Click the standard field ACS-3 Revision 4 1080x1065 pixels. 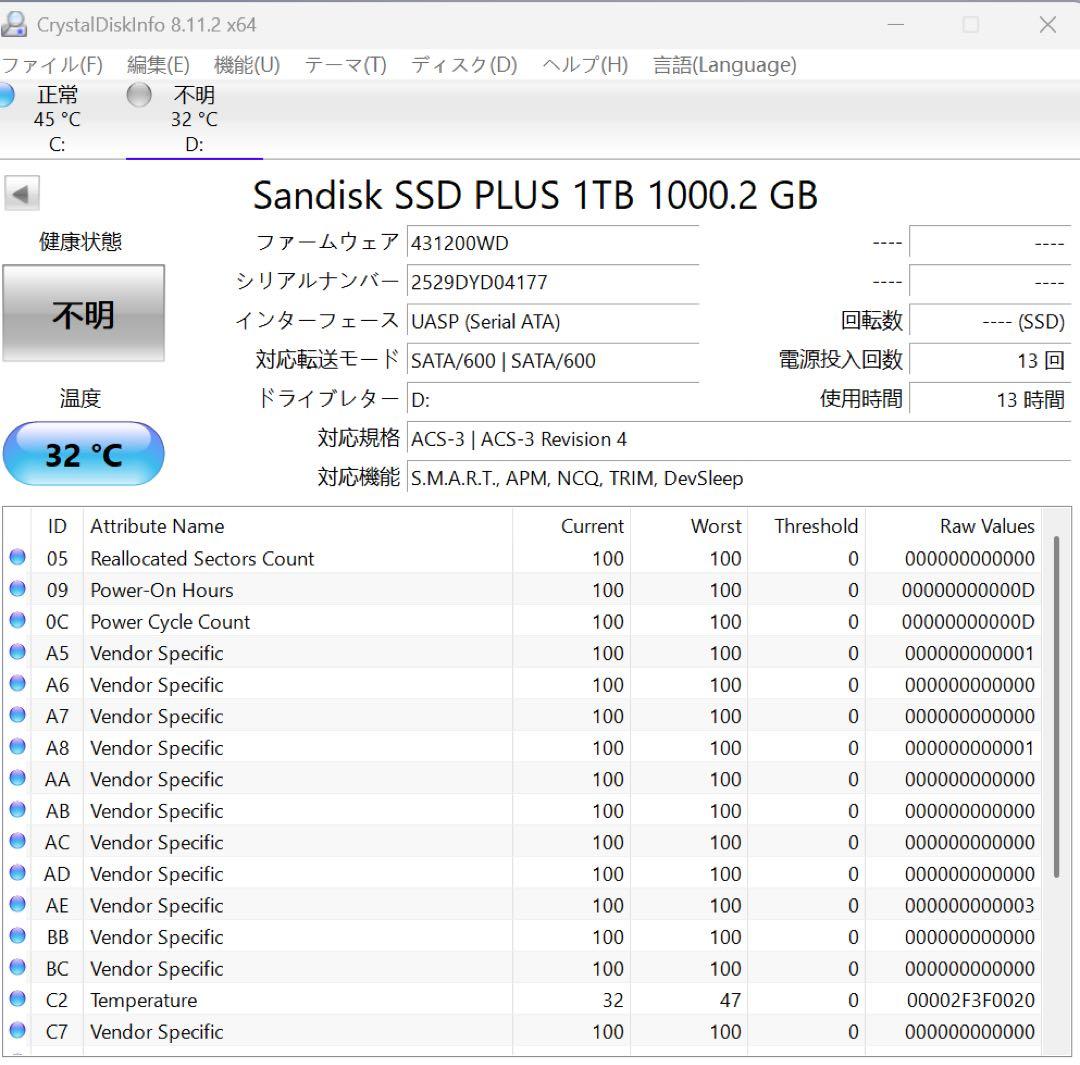738,440
